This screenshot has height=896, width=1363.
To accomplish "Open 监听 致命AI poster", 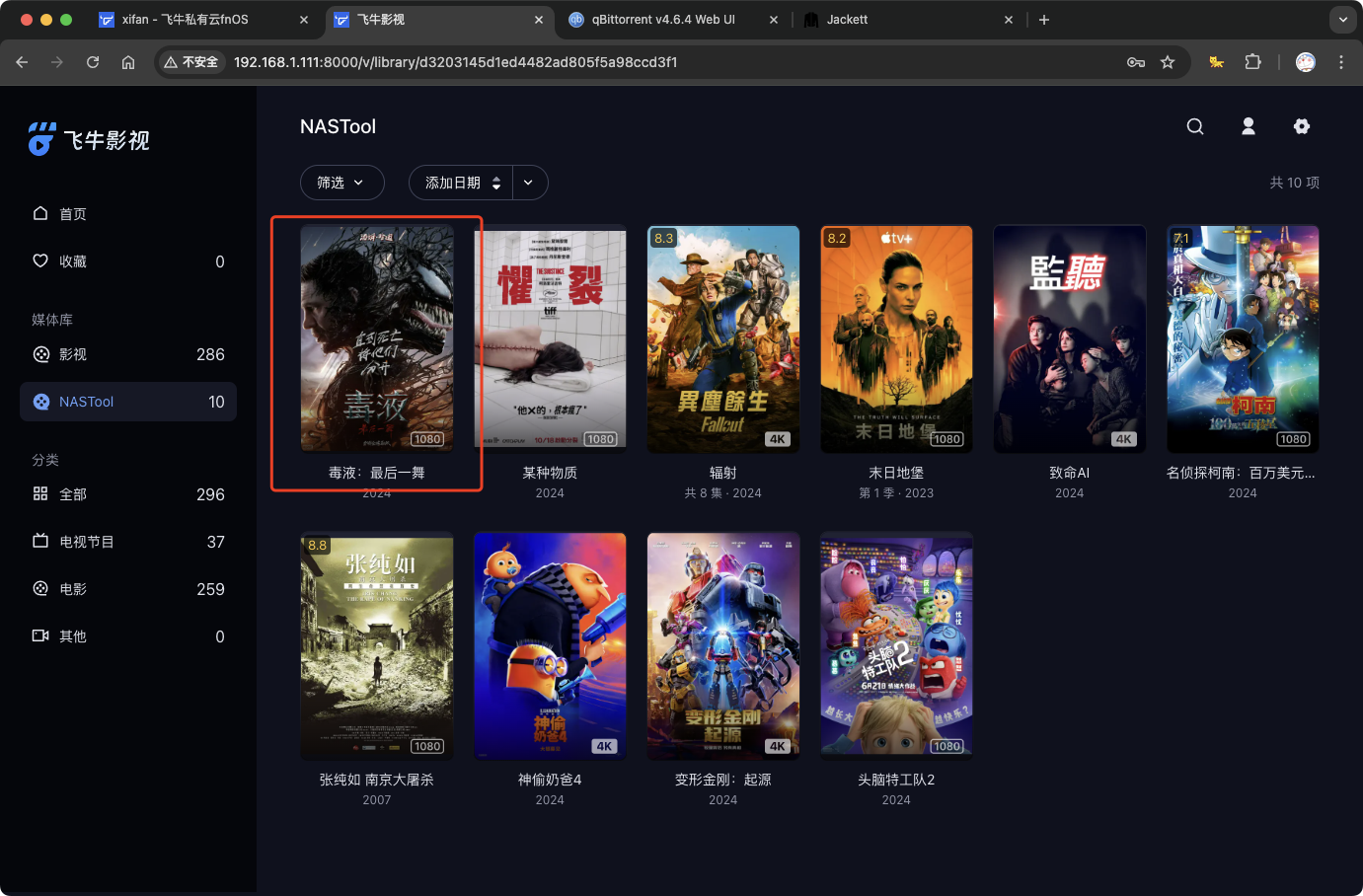I will (x=1070, y=338).
